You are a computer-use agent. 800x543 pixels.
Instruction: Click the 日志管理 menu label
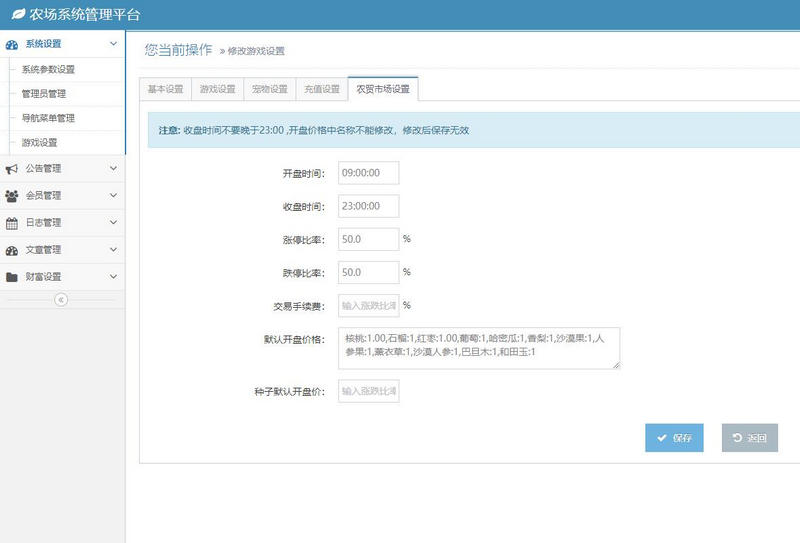(43, 223)
